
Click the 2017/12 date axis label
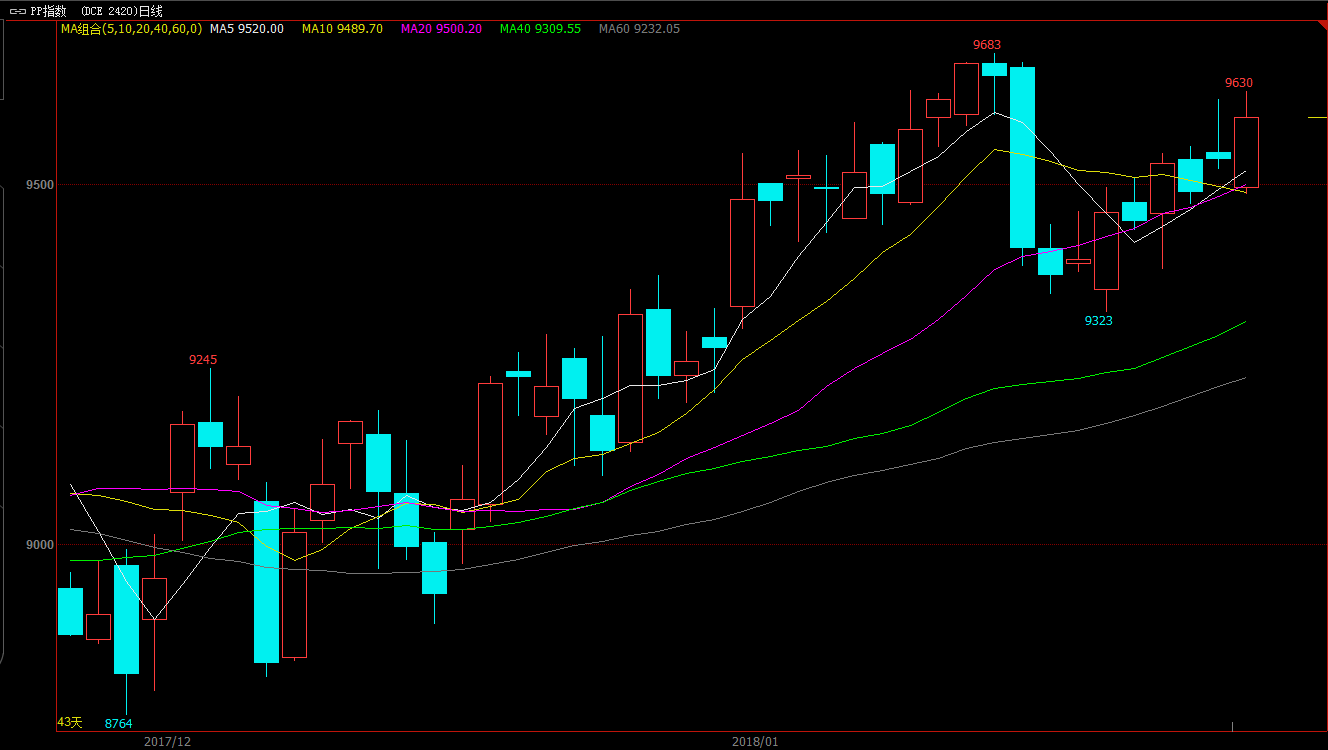pos(167,741)
